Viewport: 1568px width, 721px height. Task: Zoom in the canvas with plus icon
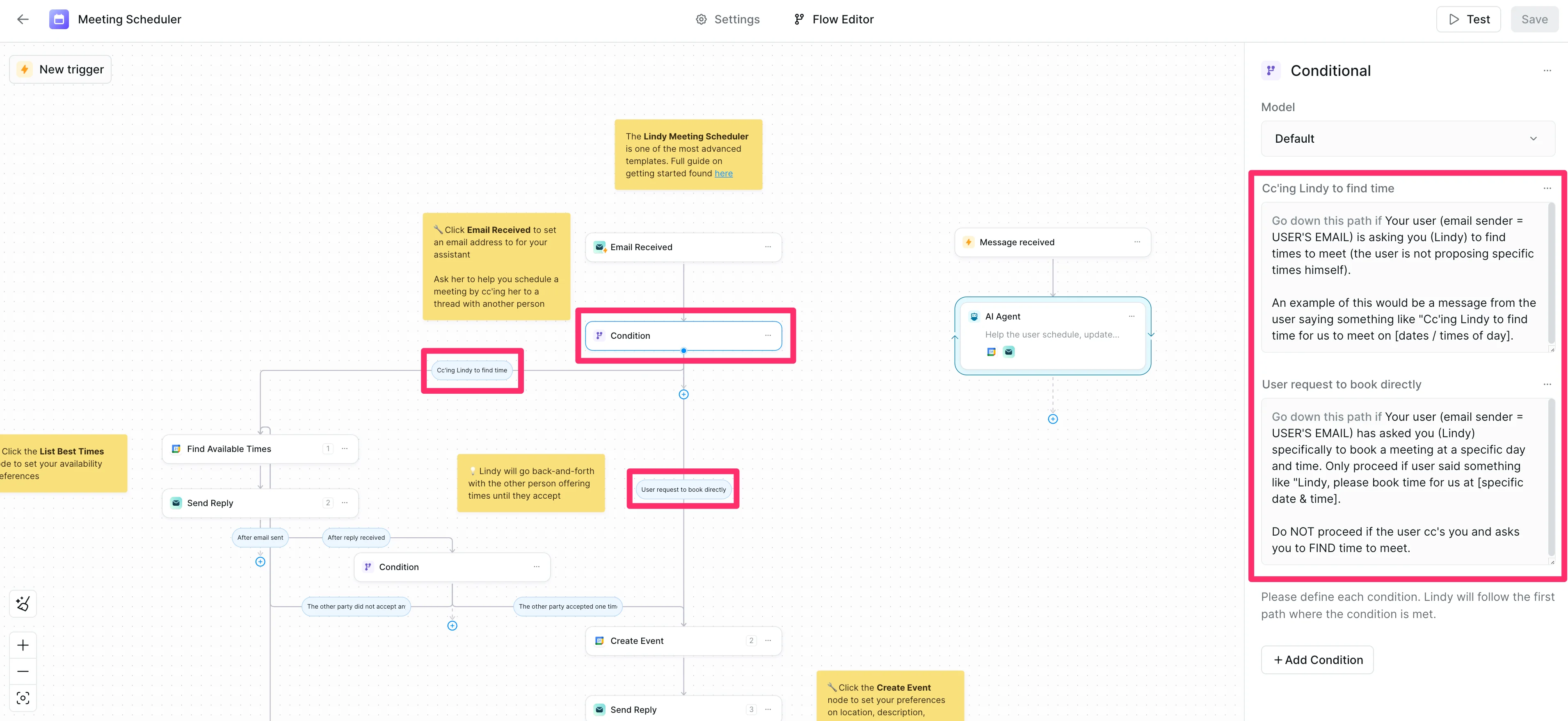click(23, 645)
